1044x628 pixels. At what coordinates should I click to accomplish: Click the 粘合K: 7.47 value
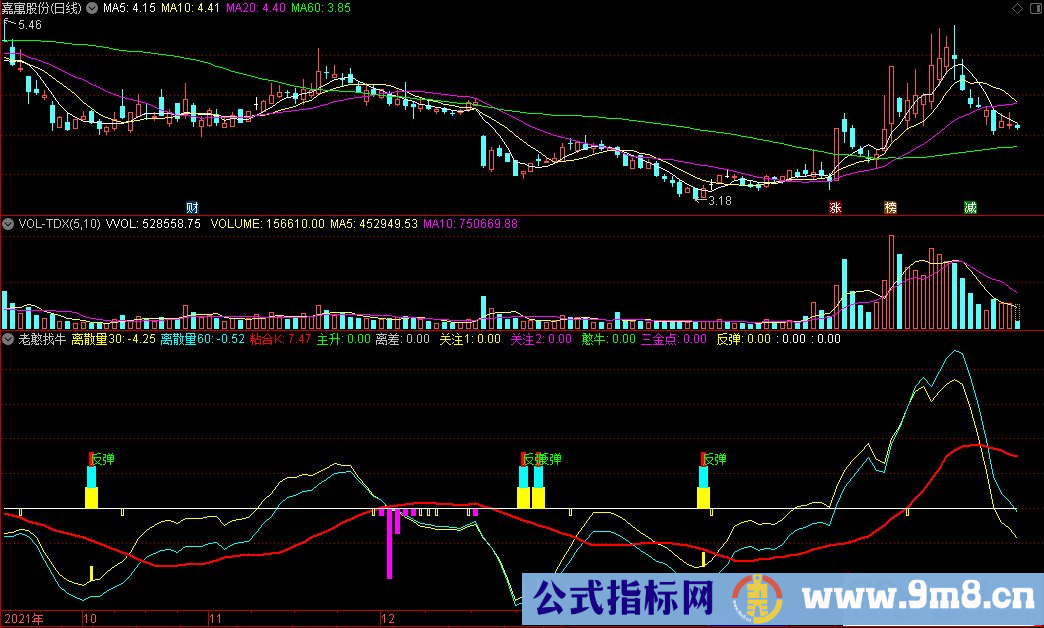click(x=280, y=339)
